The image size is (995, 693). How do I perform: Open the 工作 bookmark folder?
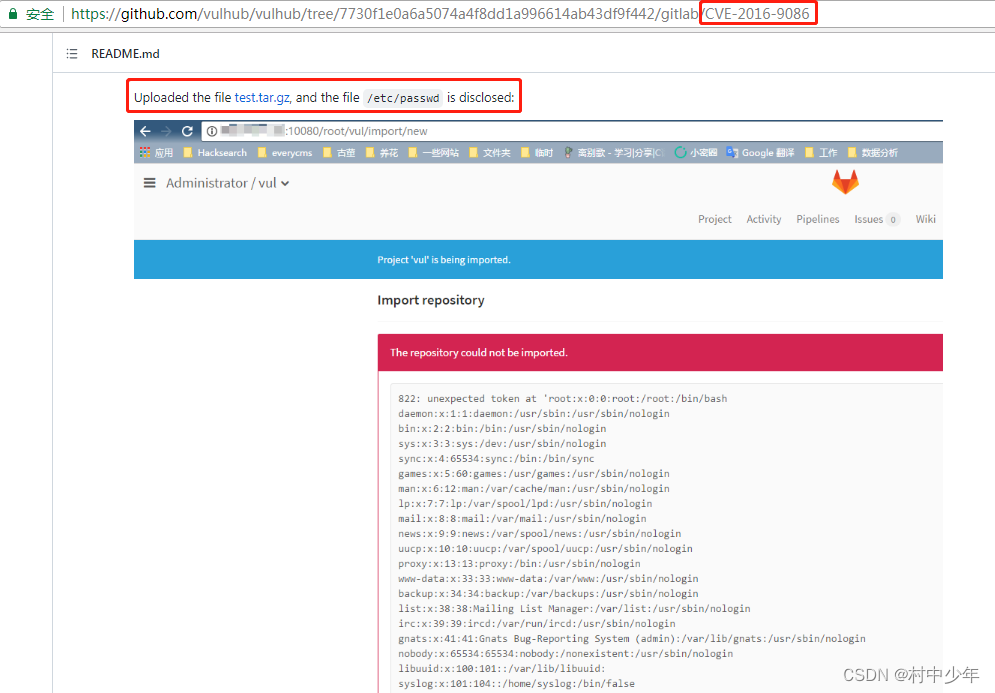(x=821, y=152)
